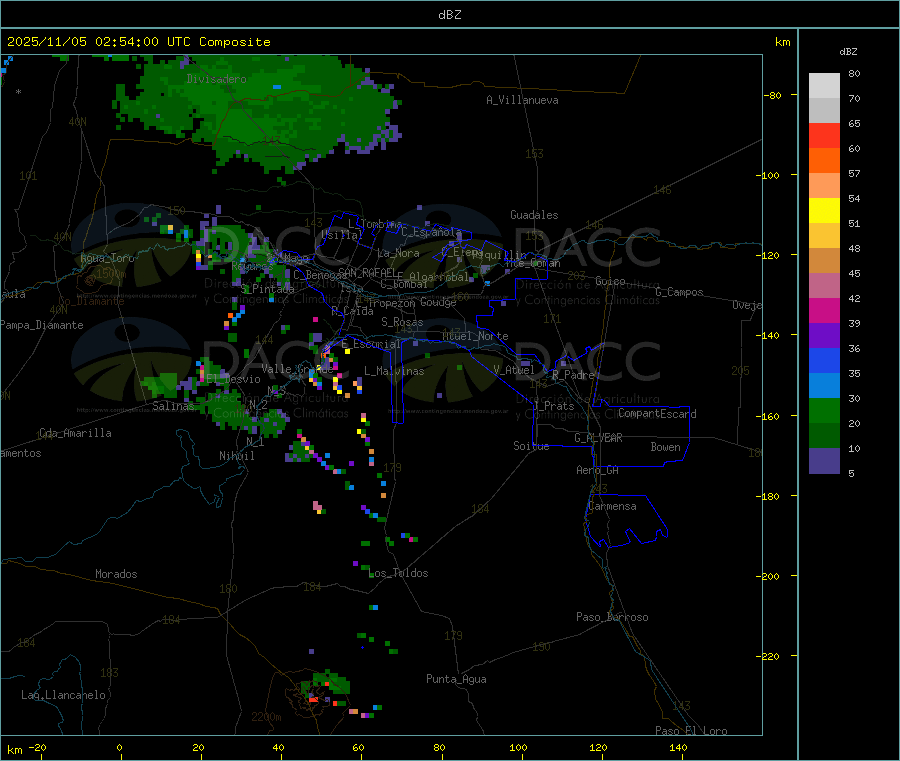This screenshot has height=761, width=900.
Task: Select the 'Bowen' map label
Action: point(666,447)
